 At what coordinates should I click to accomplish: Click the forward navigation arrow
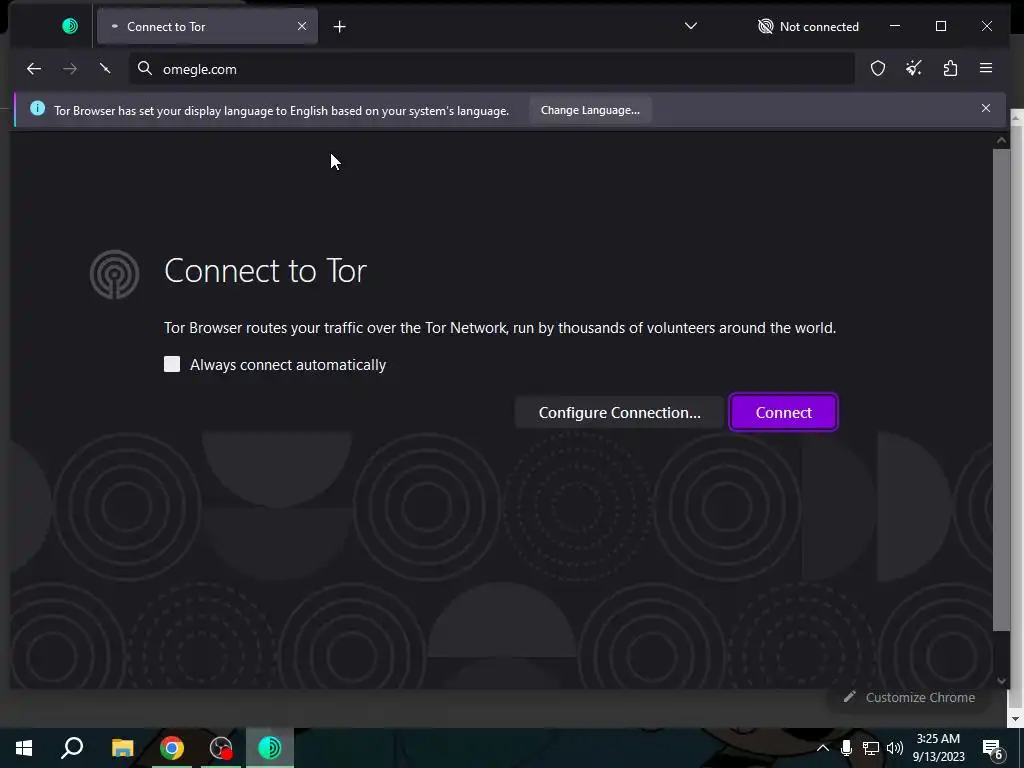[70, 69]
